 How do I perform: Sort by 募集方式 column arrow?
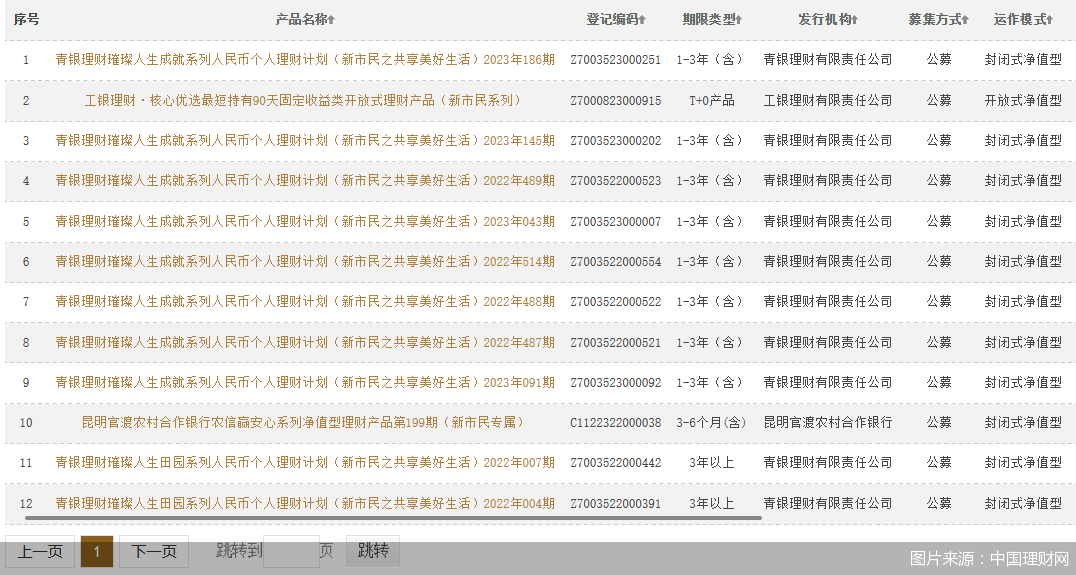click(967, 20)
